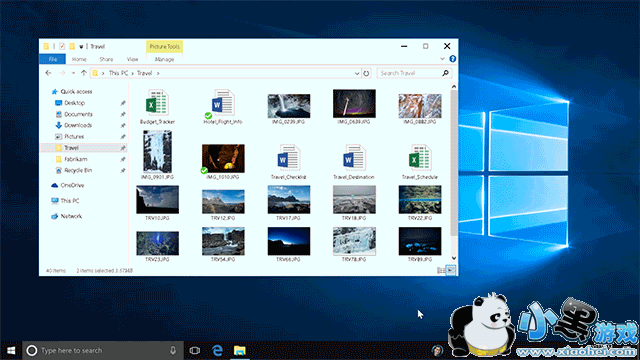Select the TRV54.JPG thumbnail
640x360 pixels.
(223, 241)
